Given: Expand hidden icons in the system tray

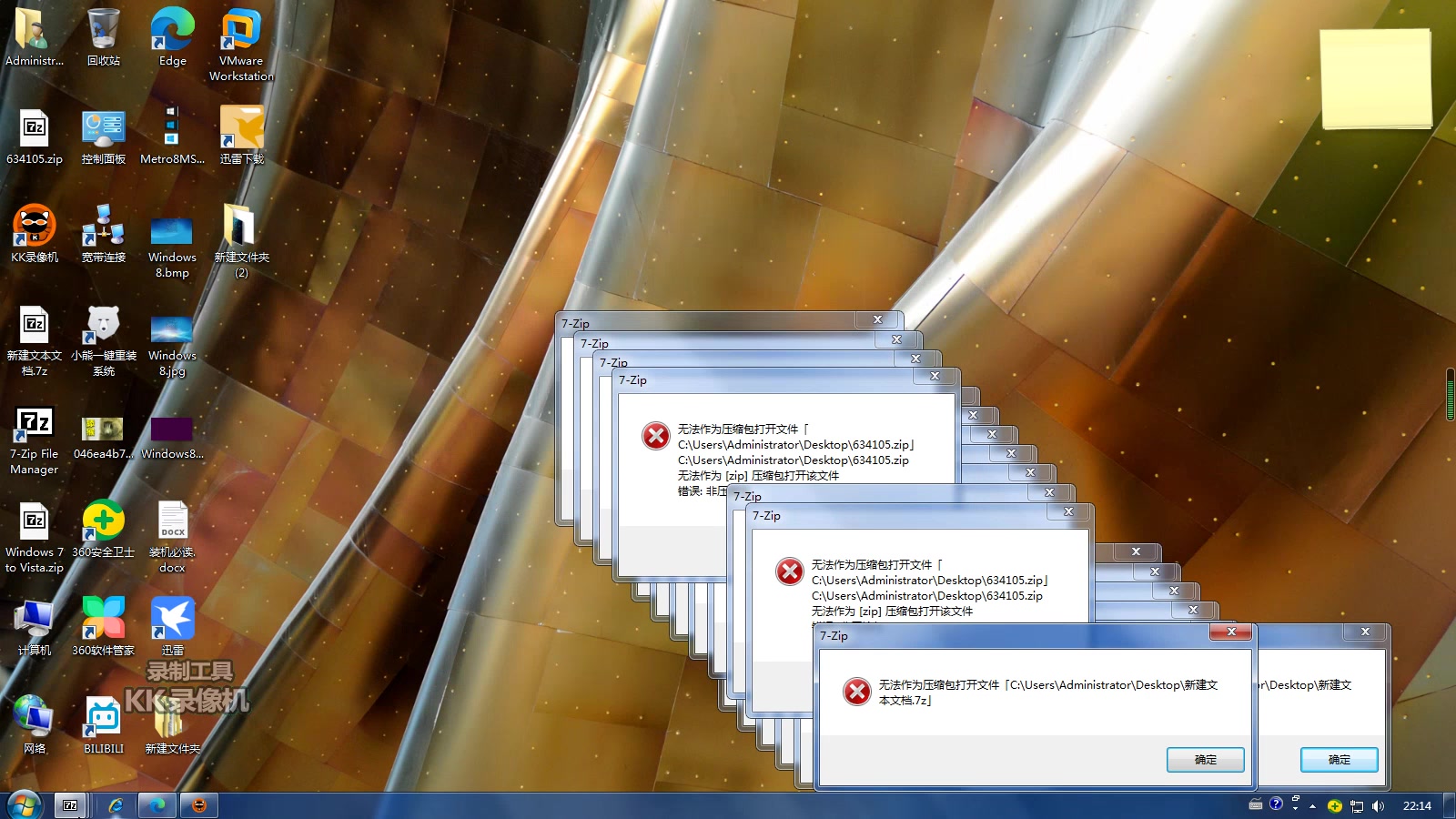Looking at the screenshot, I should click(1313, 806).
